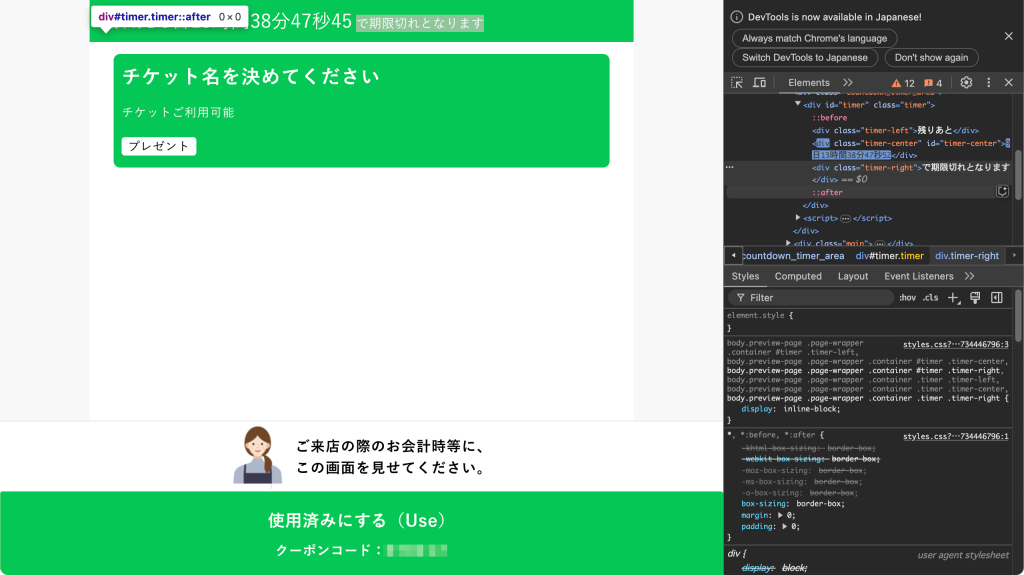Select the div.timer-right breadcrumb

967,256
